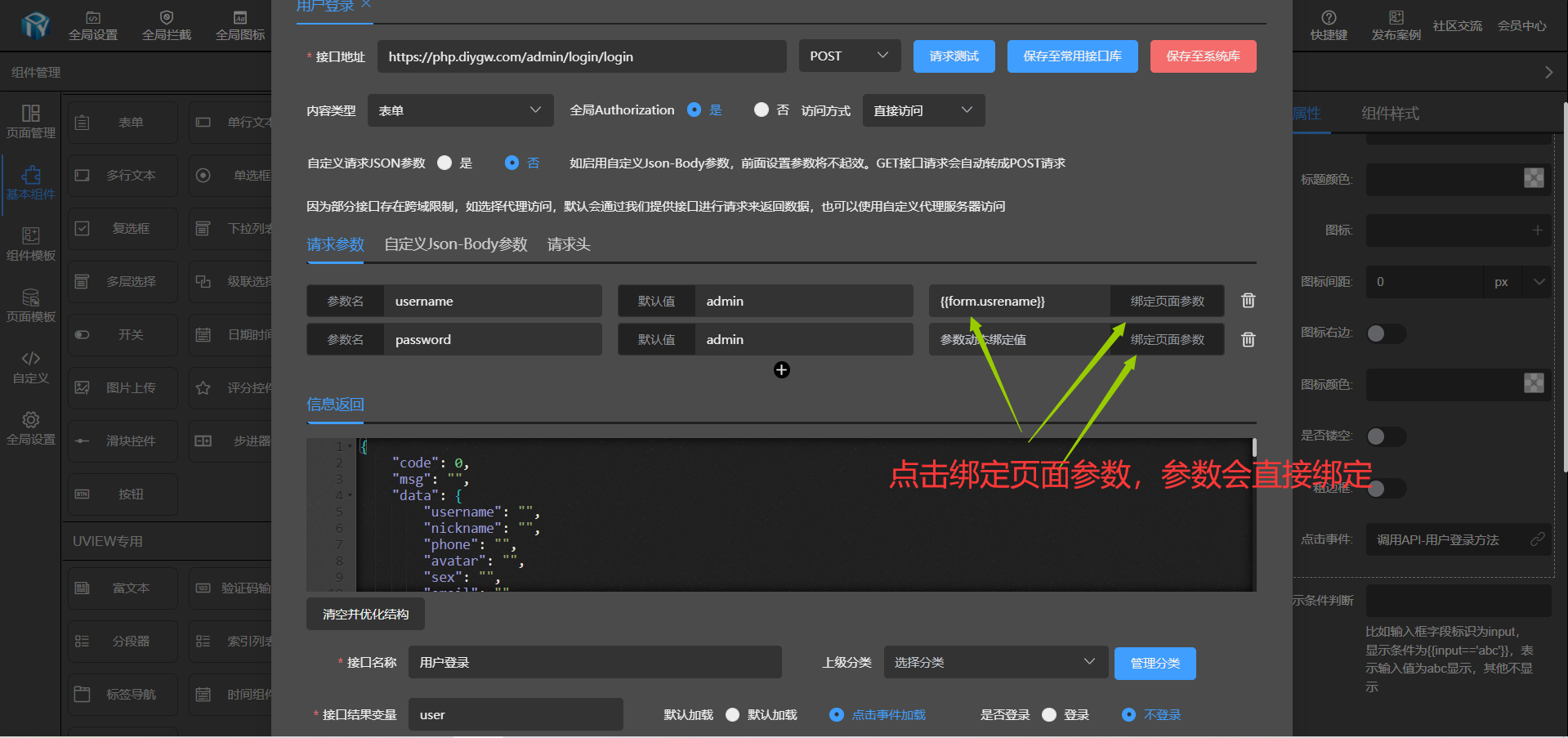The image size is (1568, 738).
Task: Open the 组件样式 tab
Action: coord(1390,114)
